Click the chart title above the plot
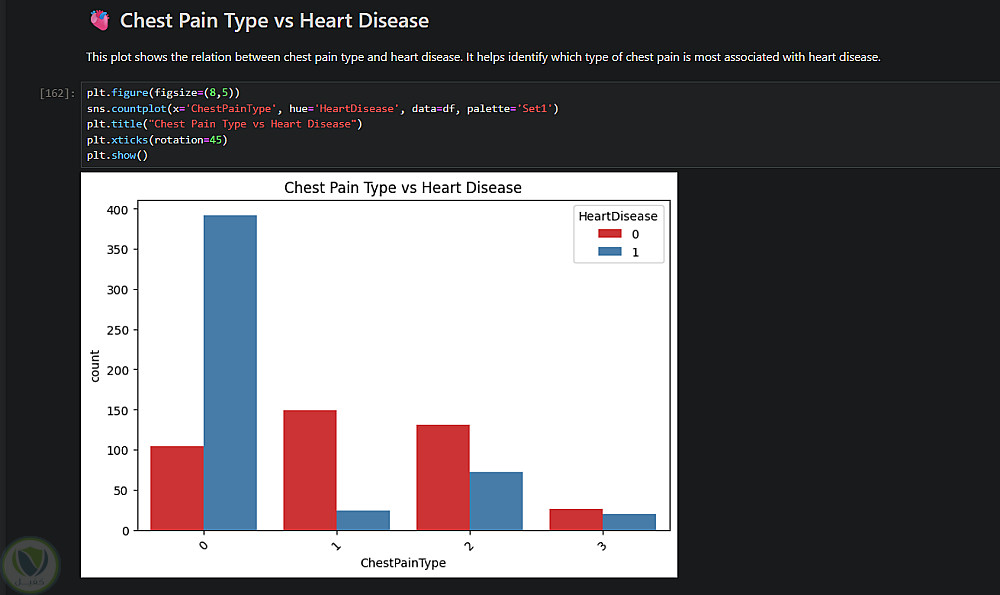This screenshot has height=595, width=1000. click(x=403, y=187)
